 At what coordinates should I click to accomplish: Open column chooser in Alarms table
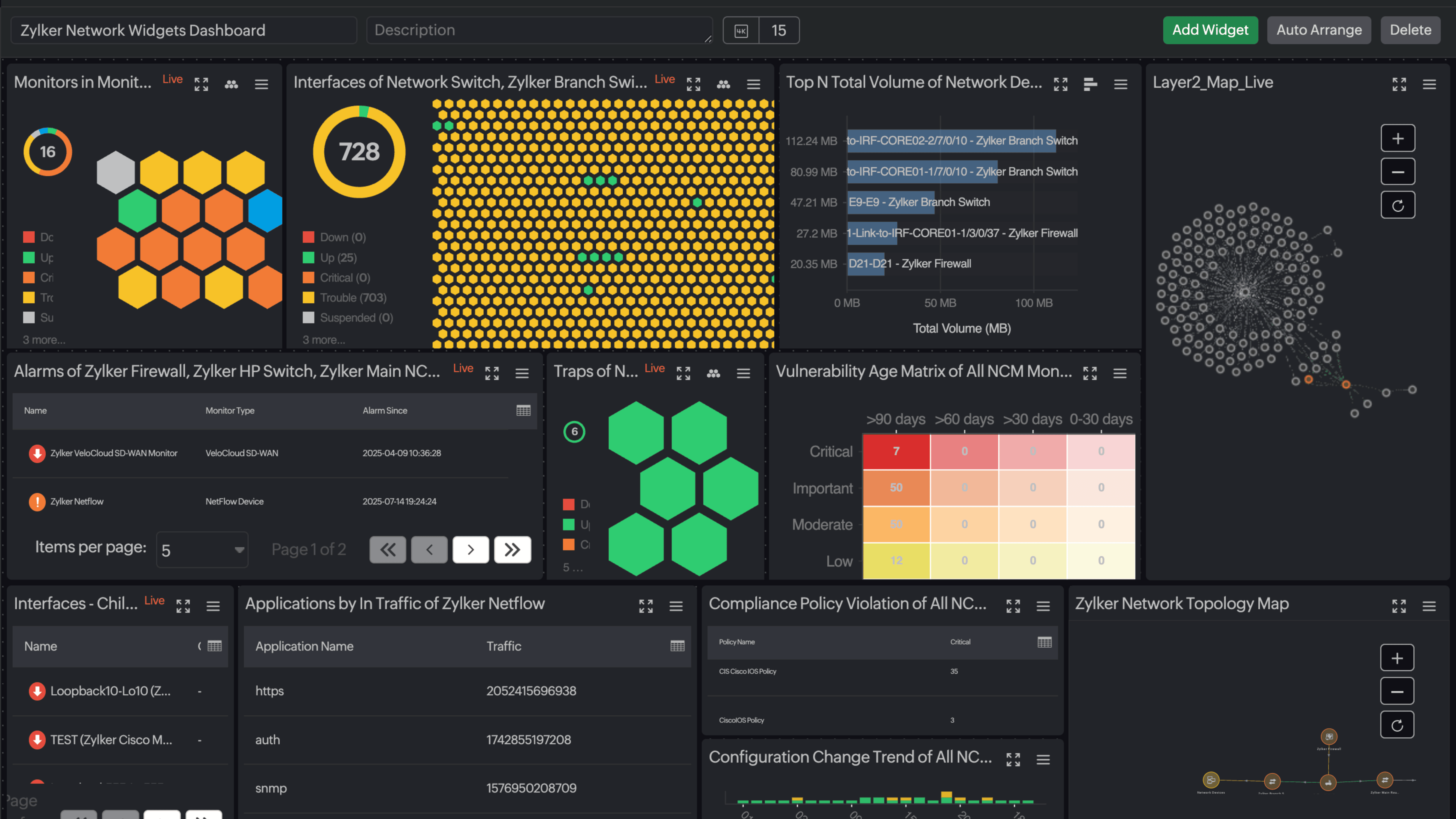pyautogui.click(x=523, y=410)
